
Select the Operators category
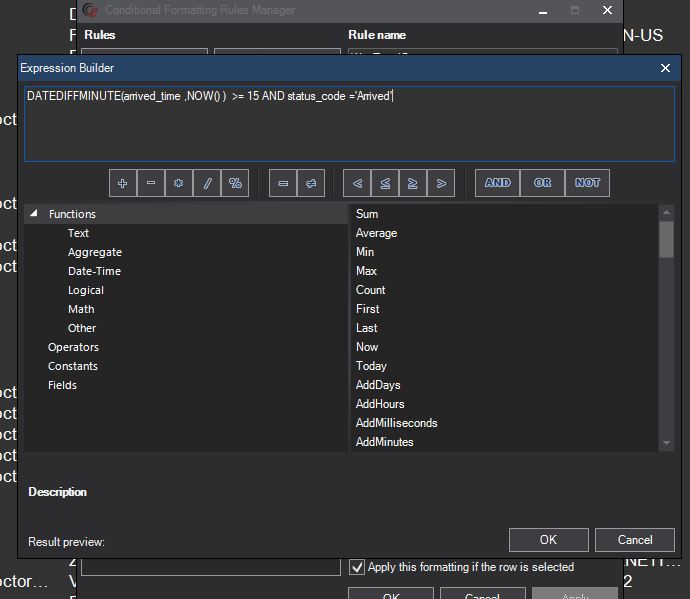click(73, 347)
